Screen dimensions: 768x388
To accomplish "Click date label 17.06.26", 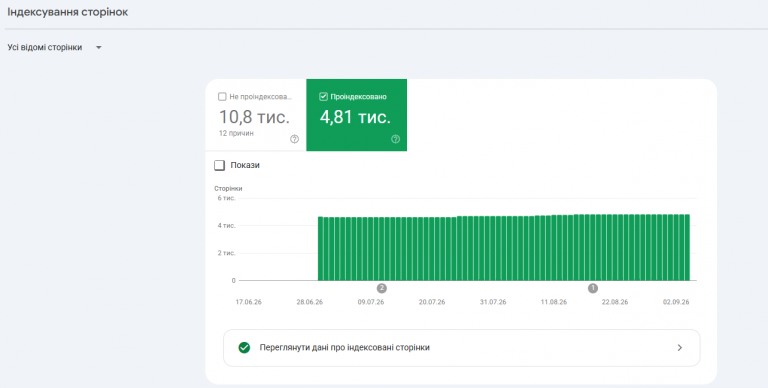I will [x=248, y=302].
